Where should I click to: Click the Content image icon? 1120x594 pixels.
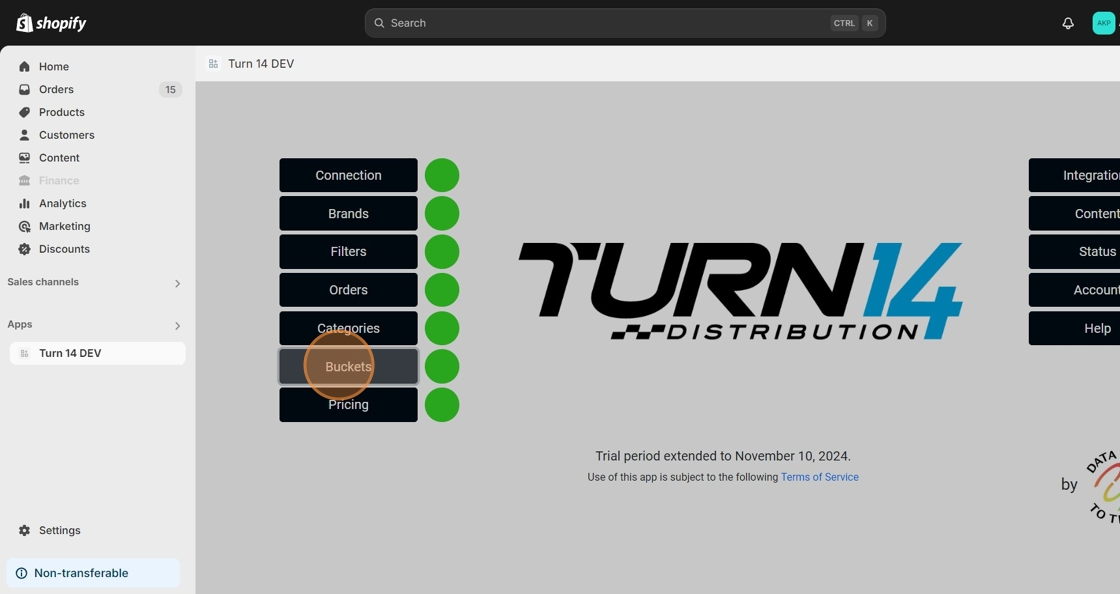pyautogui.click(x=24, y=158)
